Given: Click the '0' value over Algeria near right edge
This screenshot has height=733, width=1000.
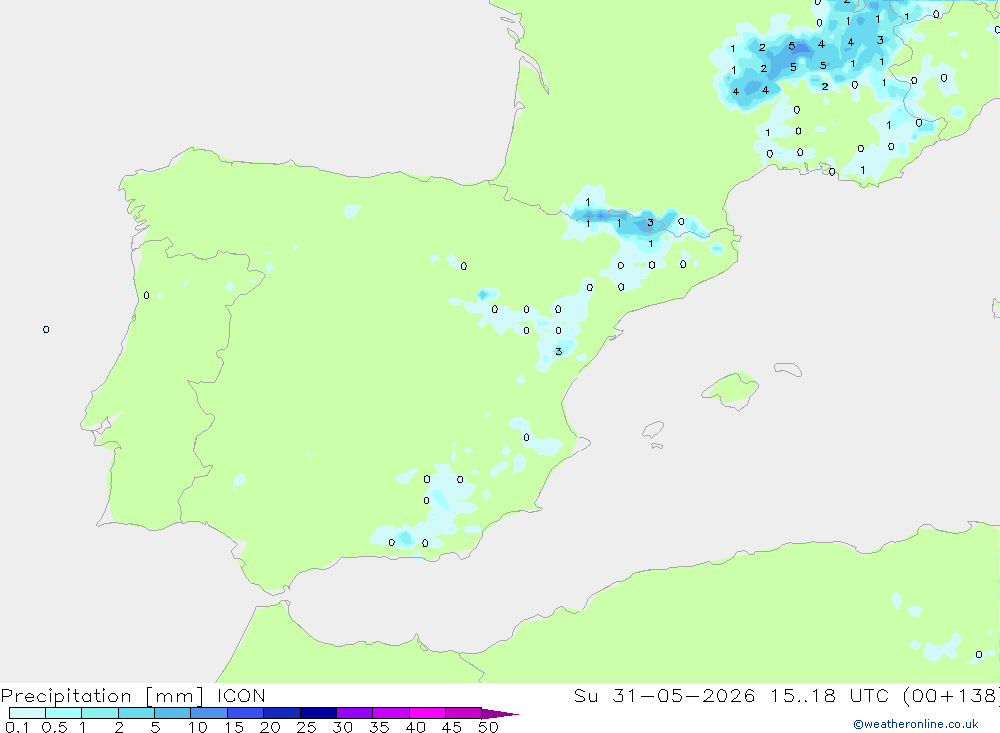Looking at the screenshot, I should pos(979,655).
